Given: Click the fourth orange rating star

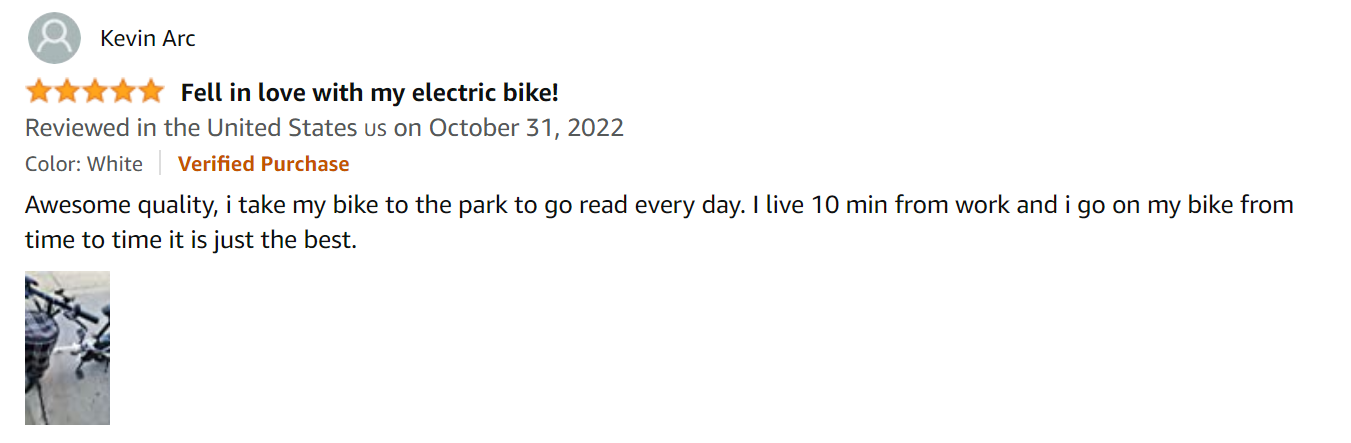Looking at the screenshot, I should click(123, 93).
